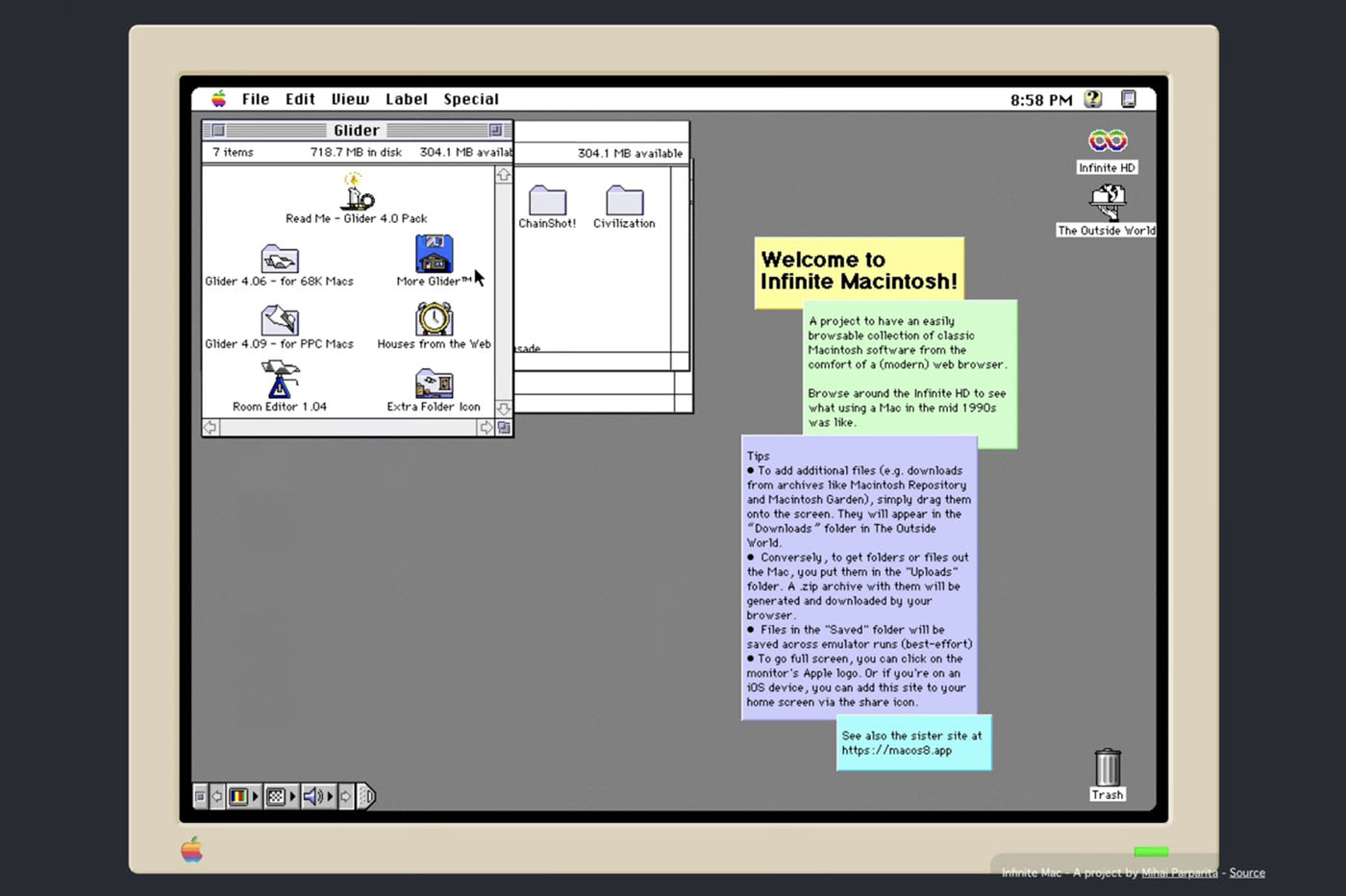Screen dimensions: 1346x896
Task: Click the '7 items' status text
Action: [233, 152]
